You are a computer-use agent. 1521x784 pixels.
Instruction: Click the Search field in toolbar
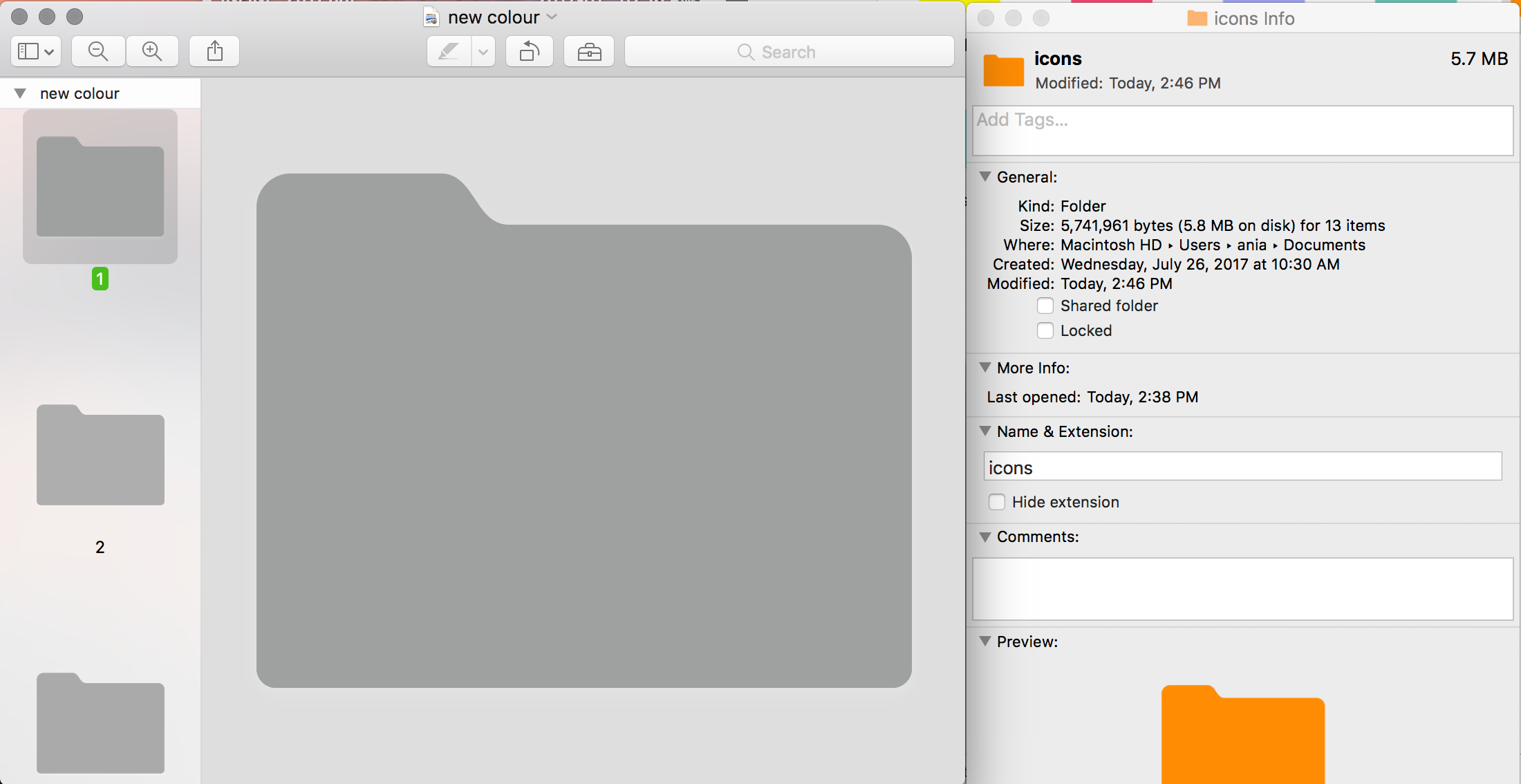pyautogui.click(x=788, y=51)
